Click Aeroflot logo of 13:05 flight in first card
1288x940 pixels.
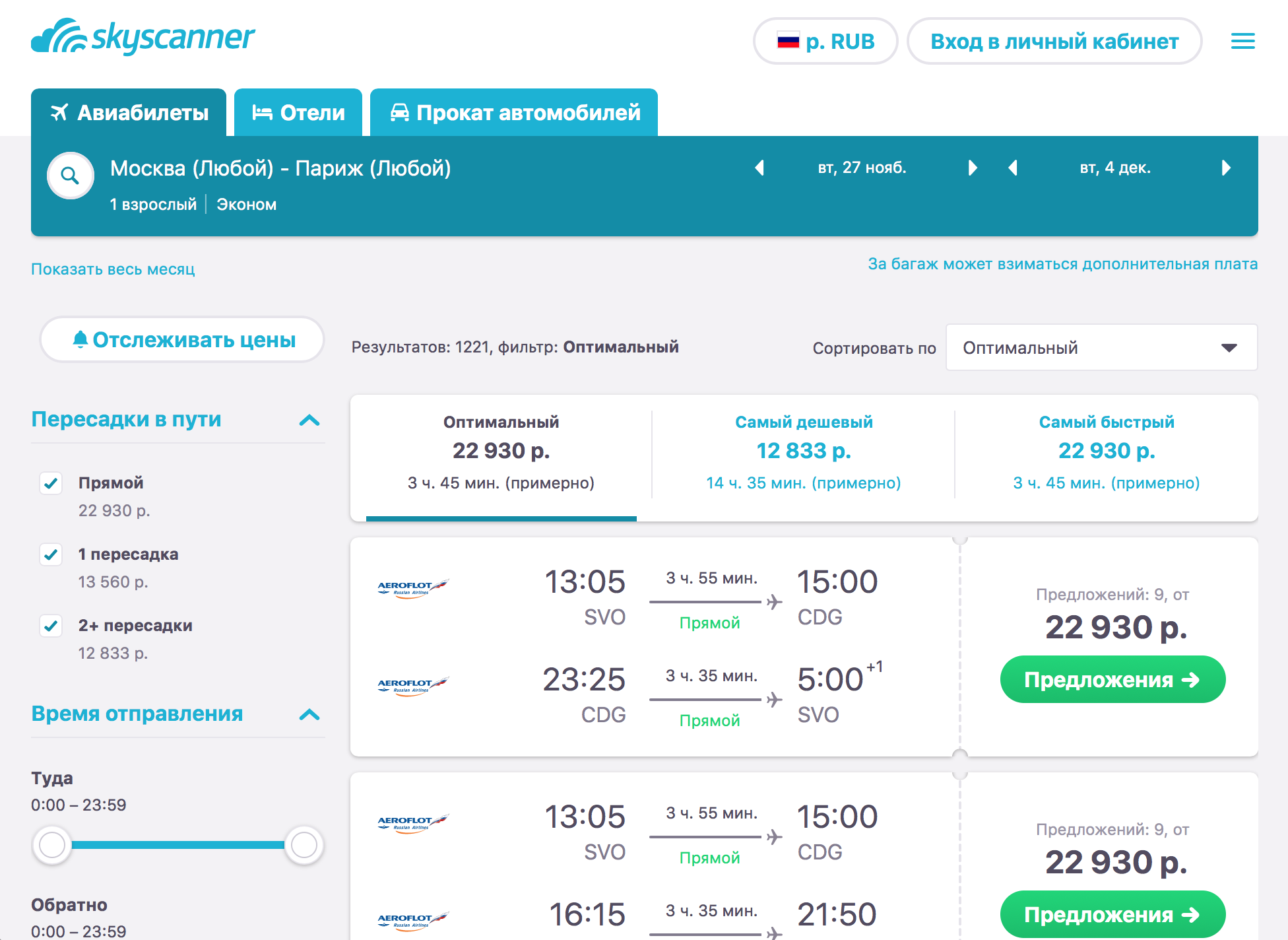pyautogui.click(x=412, y=587)
